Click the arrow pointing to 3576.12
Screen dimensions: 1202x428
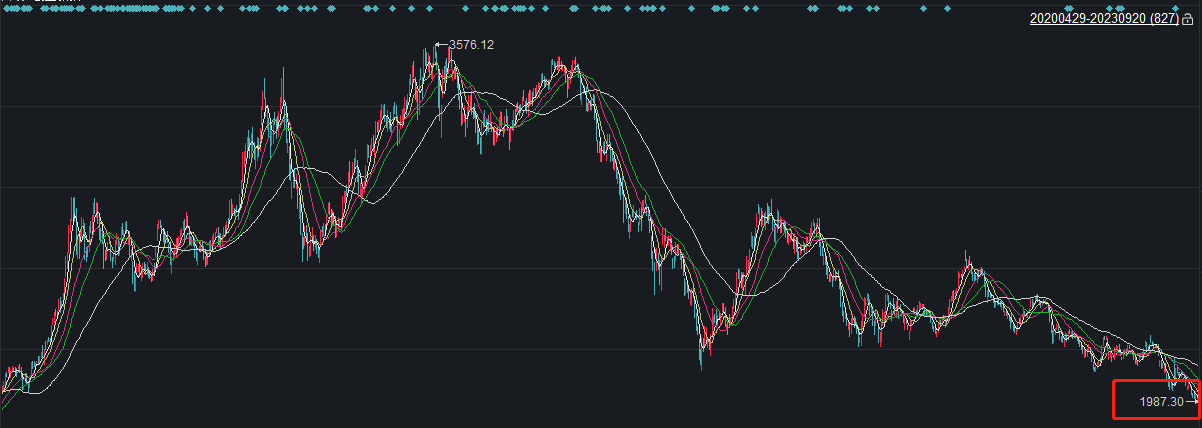coord(441,45)
